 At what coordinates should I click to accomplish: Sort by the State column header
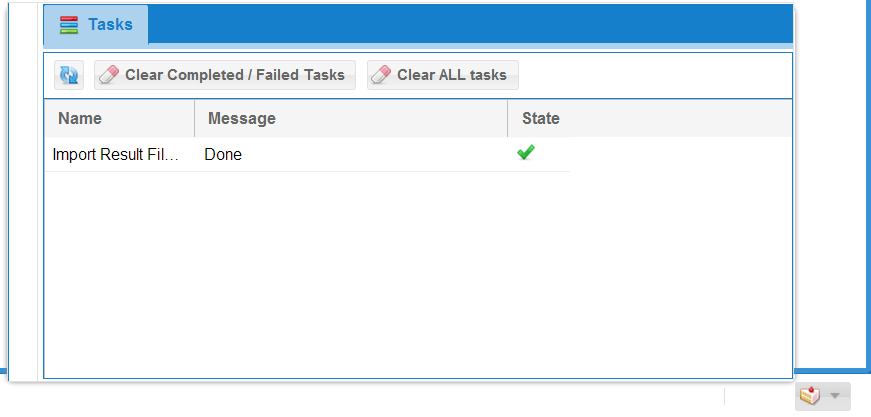click(x=541, y=118)
